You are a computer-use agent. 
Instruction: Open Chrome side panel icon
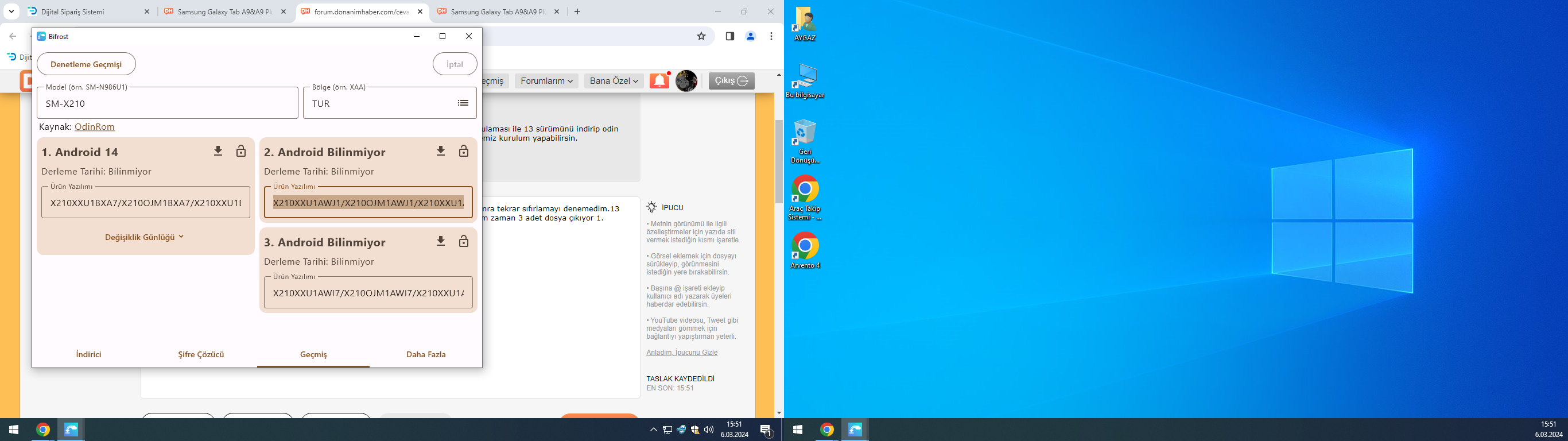(730, 36)
